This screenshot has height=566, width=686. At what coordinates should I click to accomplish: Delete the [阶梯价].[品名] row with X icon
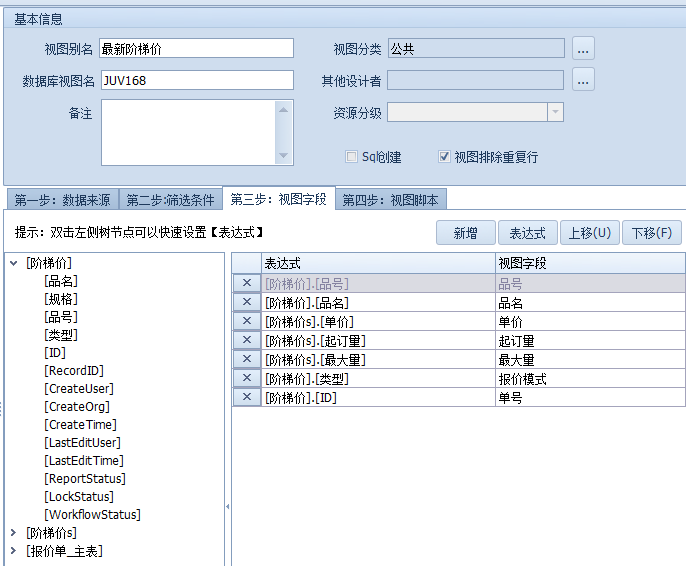click(246, 303)
